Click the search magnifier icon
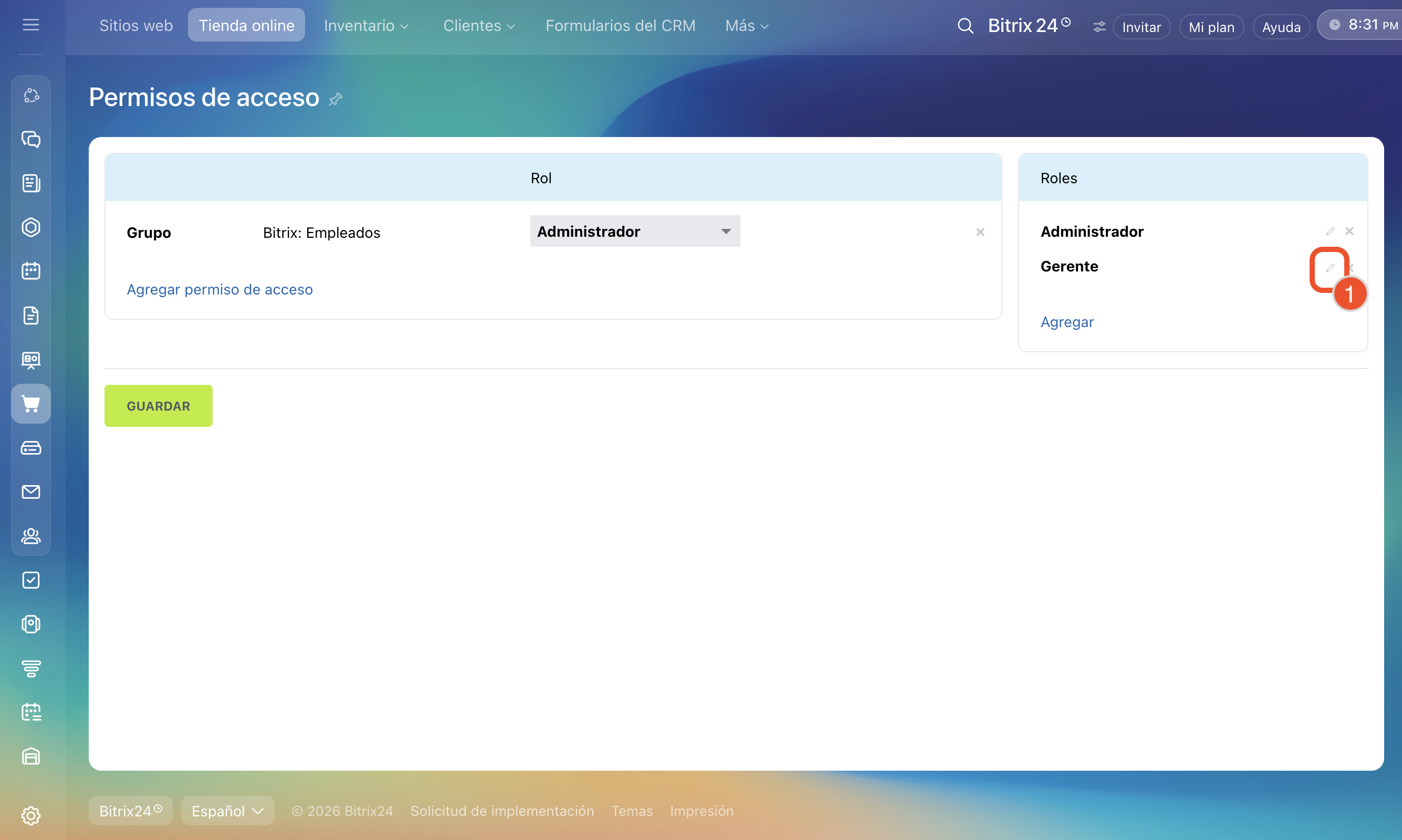 click(x=965, y=26)
